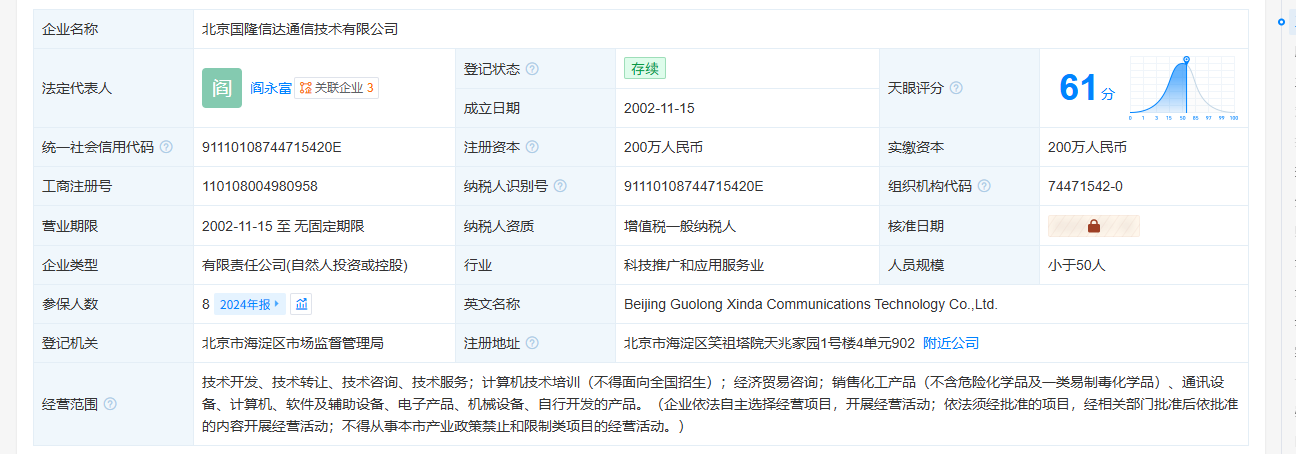The height and width of the screenshot is (454, 1296).
Task: Open help icon next to 注册资本
Action: click(x=532, y=147)
